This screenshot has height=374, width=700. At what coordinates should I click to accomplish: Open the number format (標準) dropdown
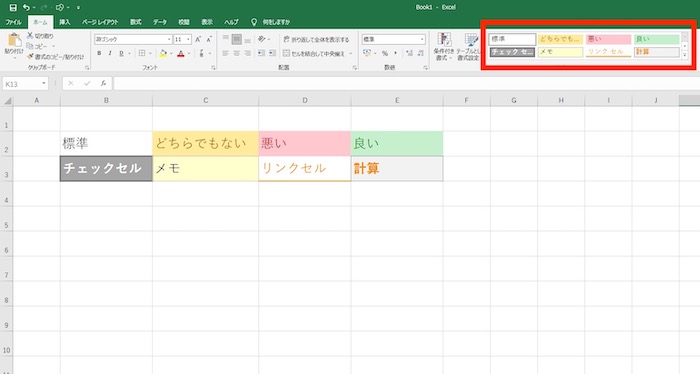[x=422, y=39]
